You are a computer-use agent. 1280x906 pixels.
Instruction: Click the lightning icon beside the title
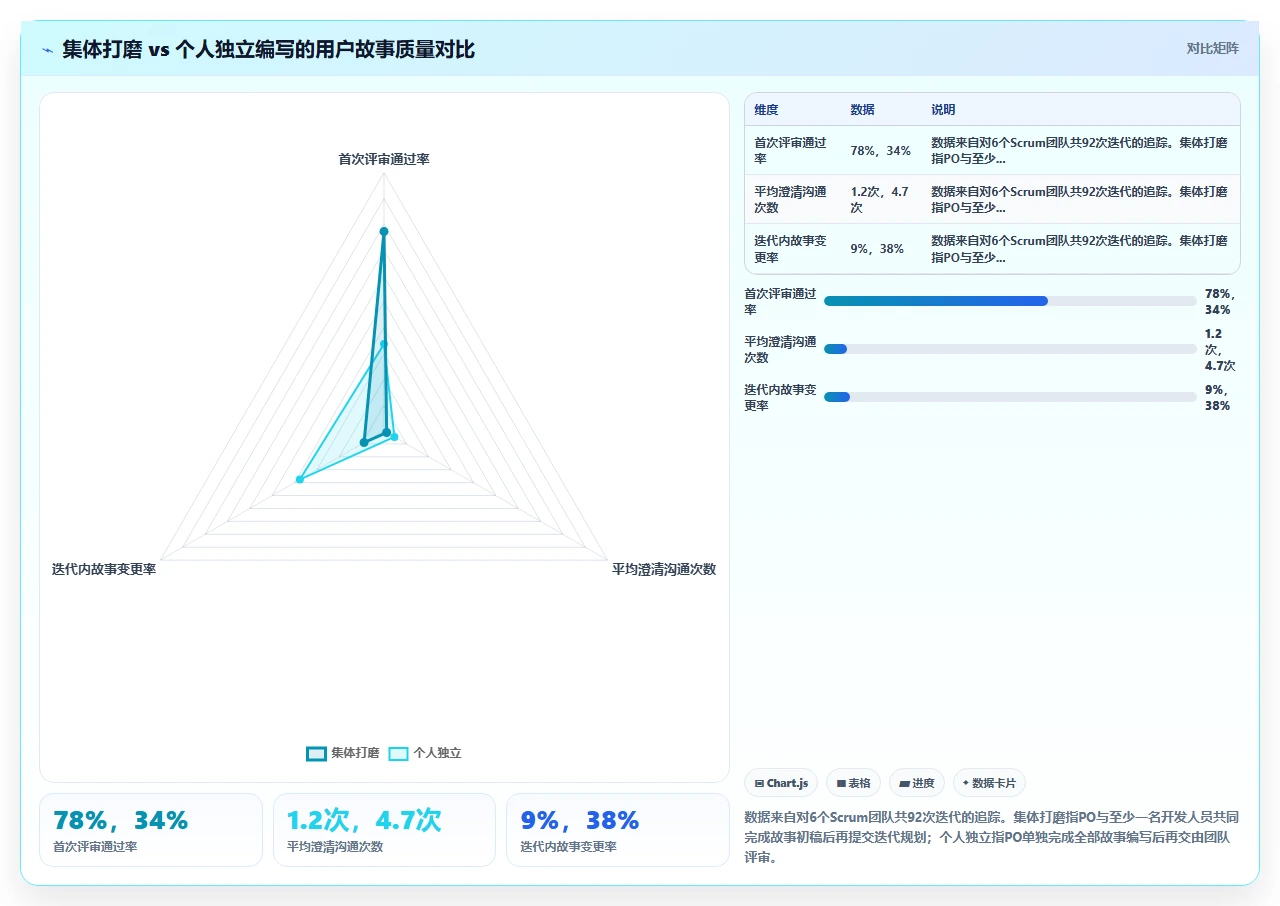[x=47, y=49]
